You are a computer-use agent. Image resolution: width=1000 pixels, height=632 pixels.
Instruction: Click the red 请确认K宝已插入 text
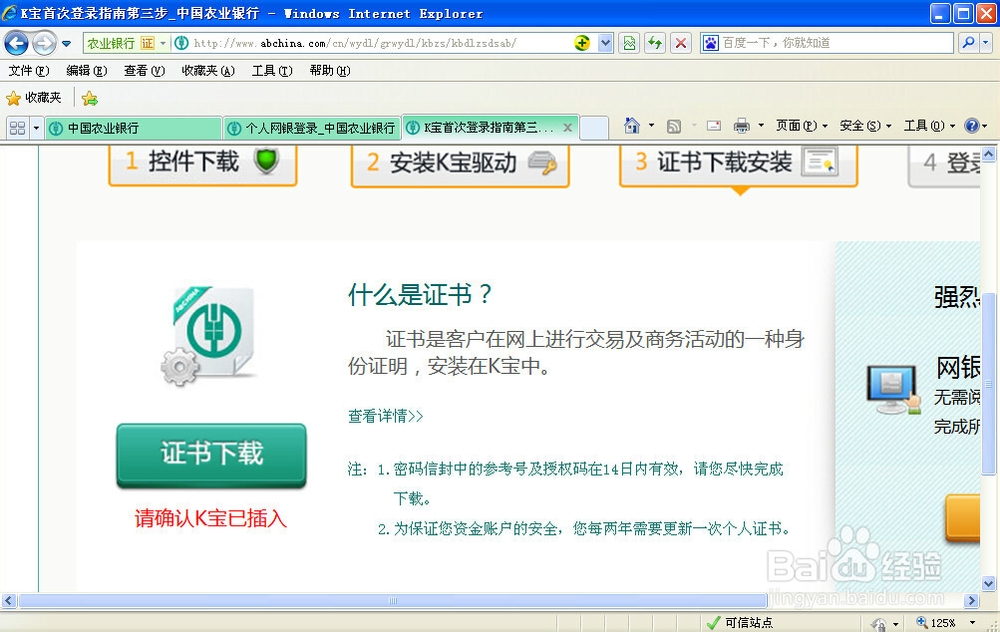(210, 518)
